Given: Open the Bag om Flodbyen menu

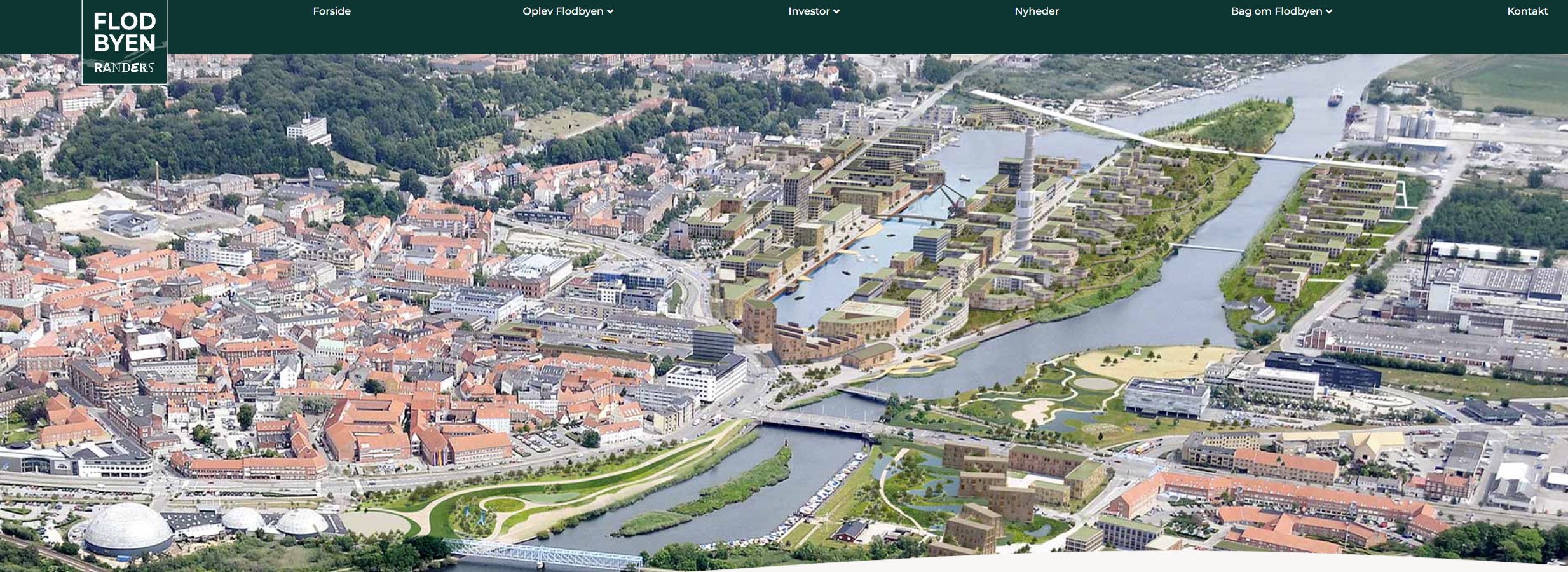Looking at the screenshot, I should click(1276, 11).
